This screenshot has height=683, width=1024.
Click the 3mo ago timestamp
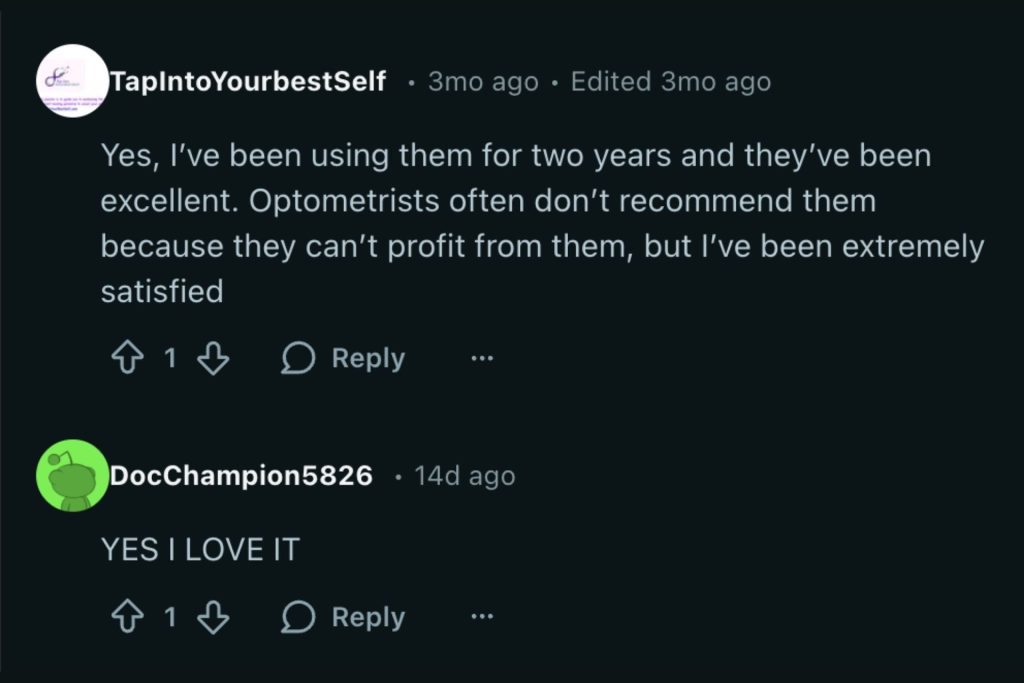(483, 81)
